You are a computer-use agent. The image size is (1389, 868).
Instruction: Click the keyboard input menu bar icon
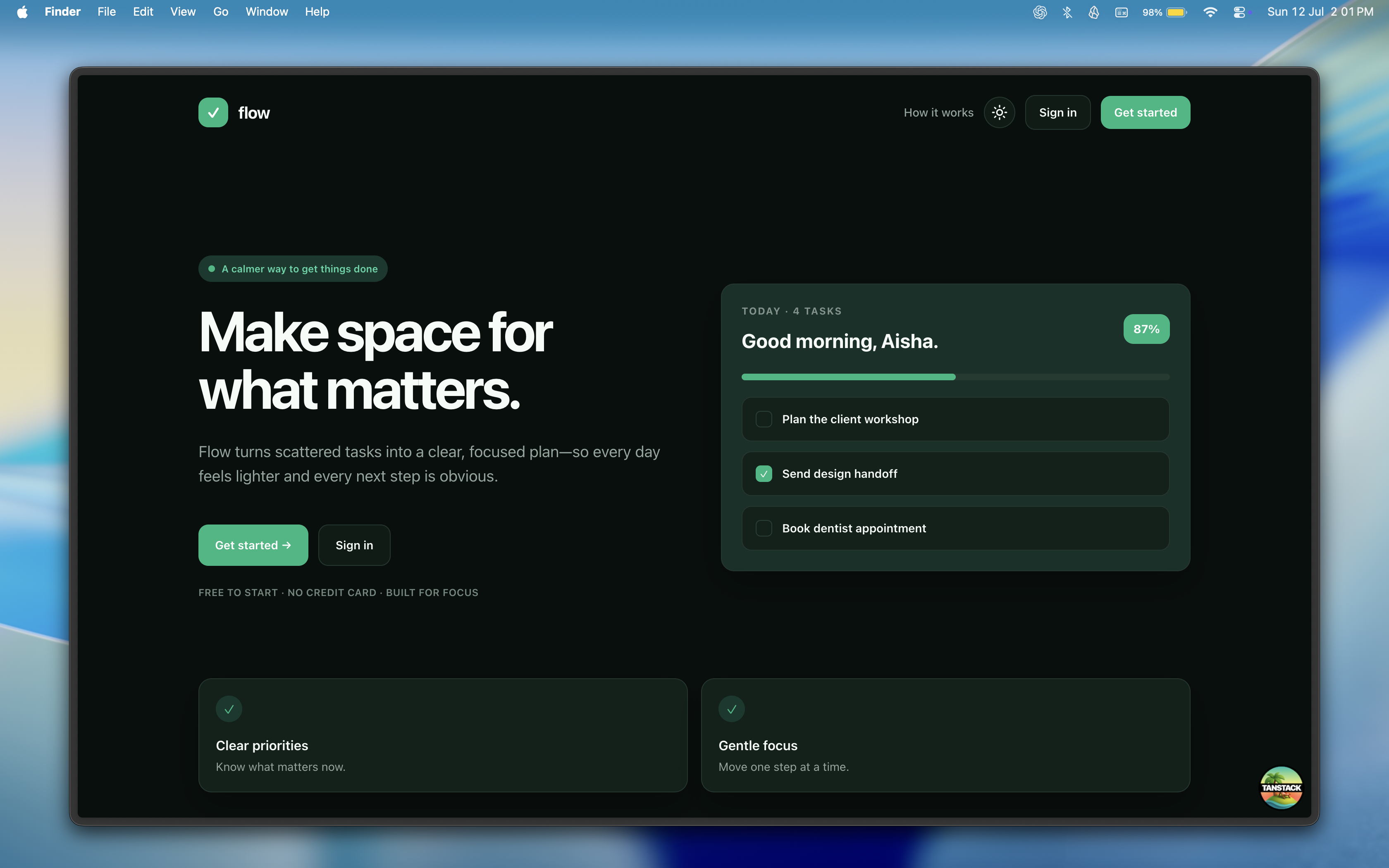1122,12
